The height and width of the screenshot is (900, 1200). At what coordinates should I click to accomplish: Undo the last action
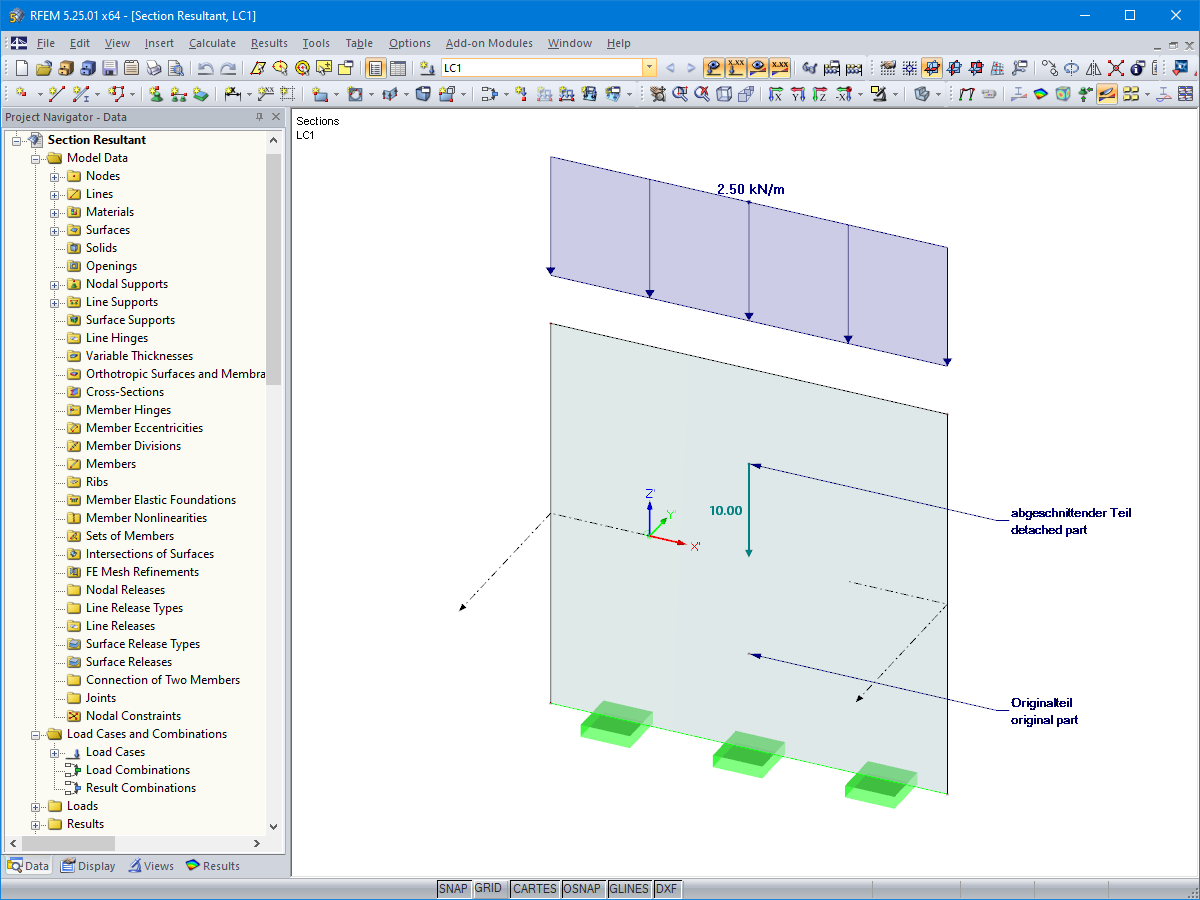[207, 67]
